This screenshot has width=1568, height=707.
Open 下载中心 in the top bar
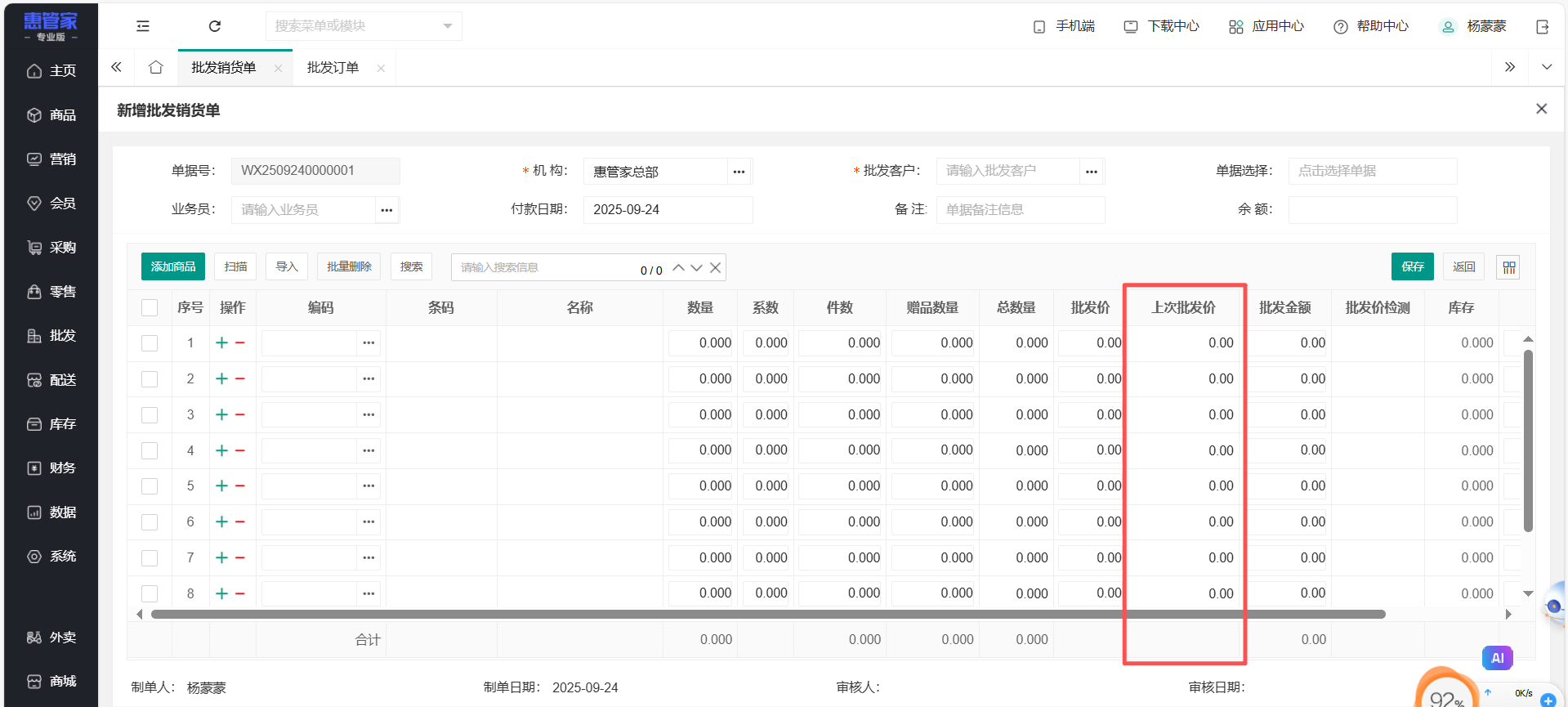pyautogui.click(x=1161, y=26)
